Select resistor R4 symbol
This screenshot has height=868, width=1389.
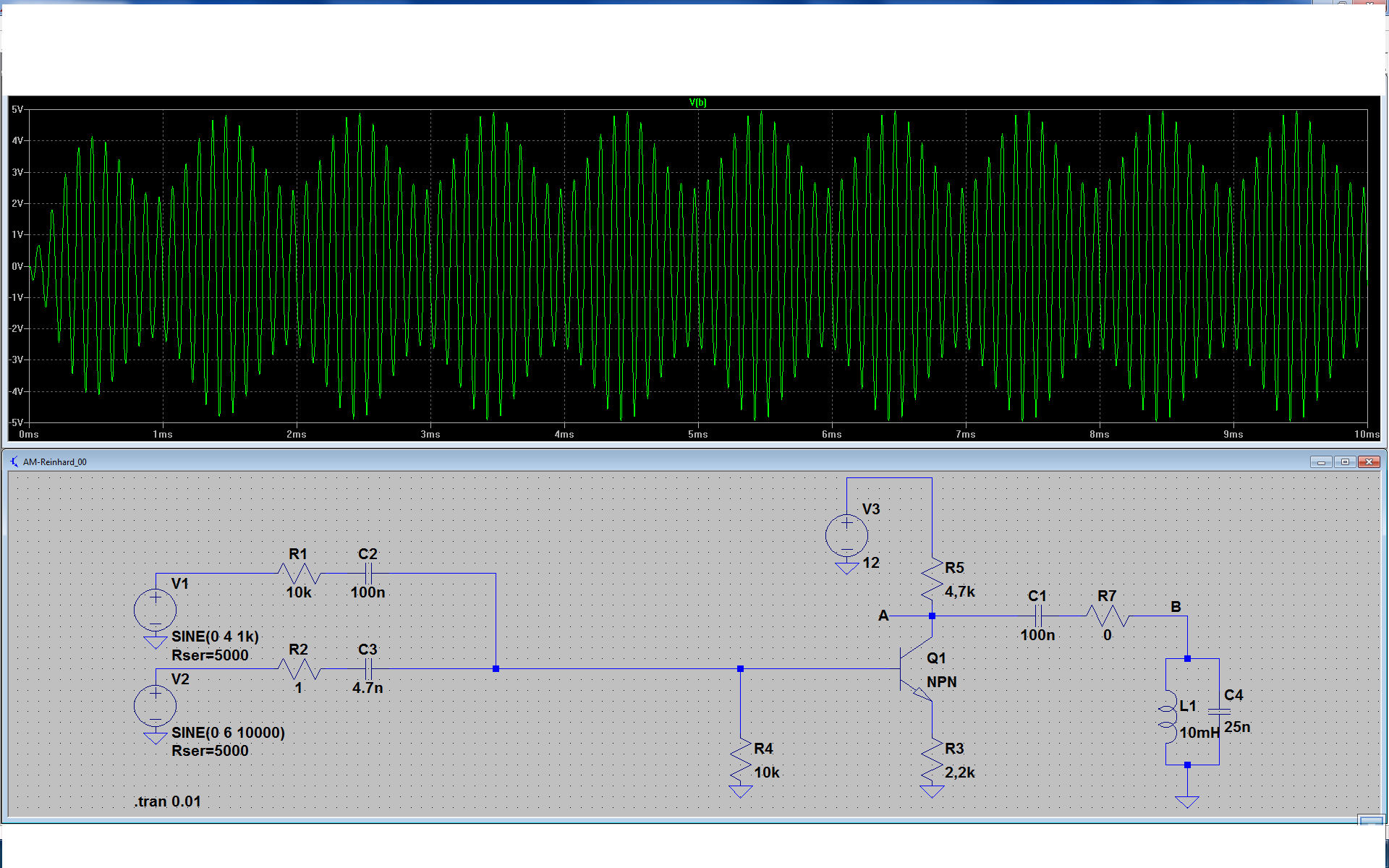tap(740, 759)
